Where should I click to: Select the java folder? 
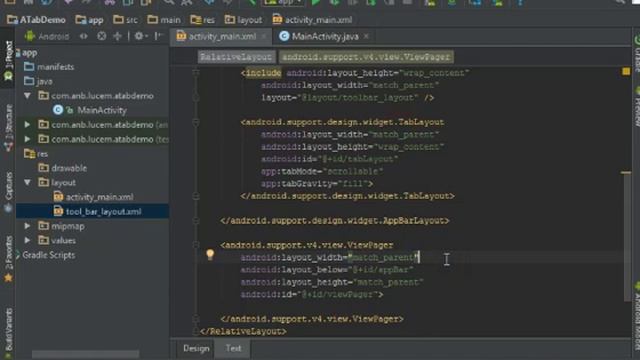(x=38, y=81)
